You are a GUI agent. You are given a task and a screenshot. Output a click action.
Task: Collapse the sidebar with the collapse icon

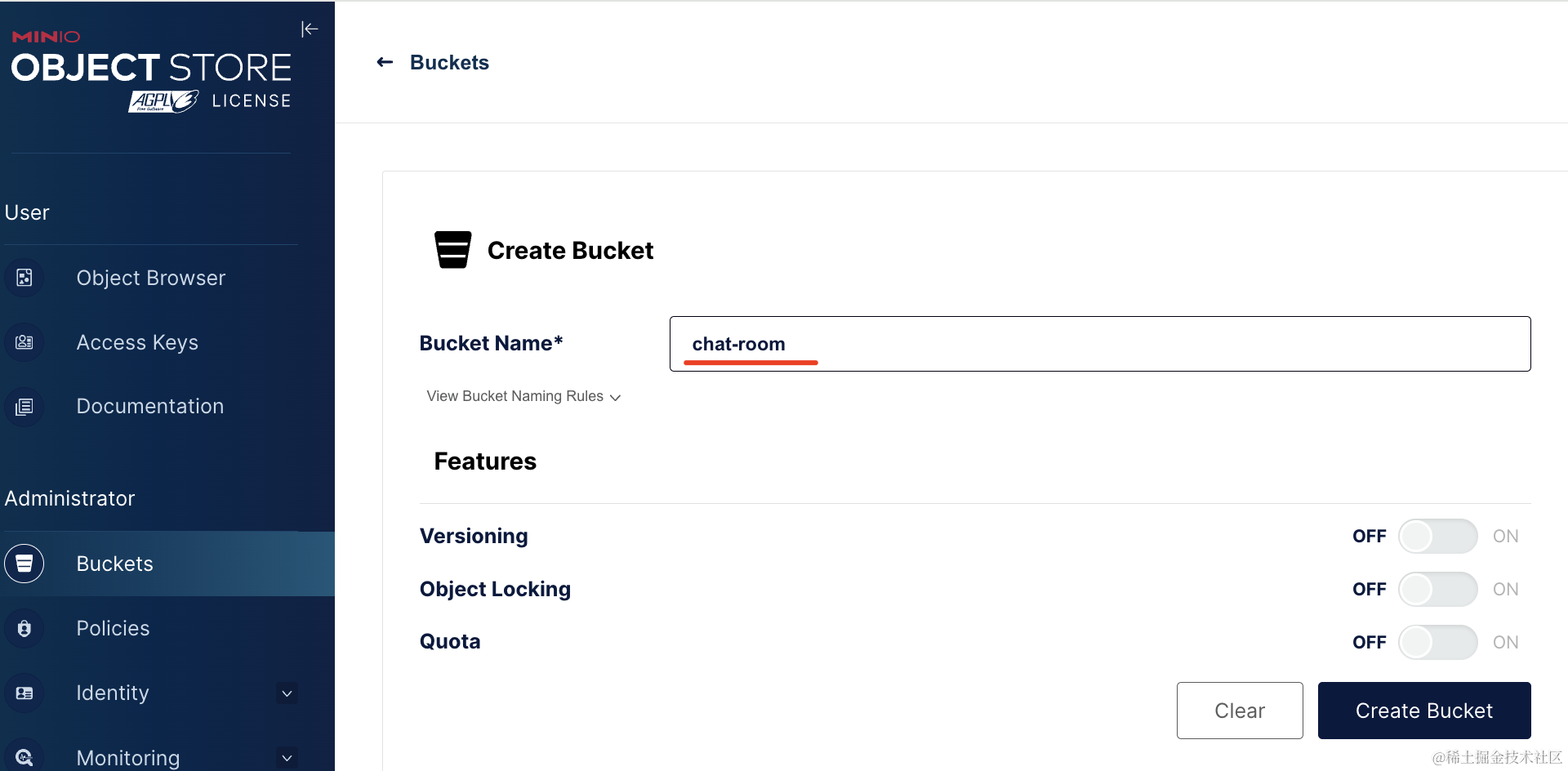(x=310, y=29)
